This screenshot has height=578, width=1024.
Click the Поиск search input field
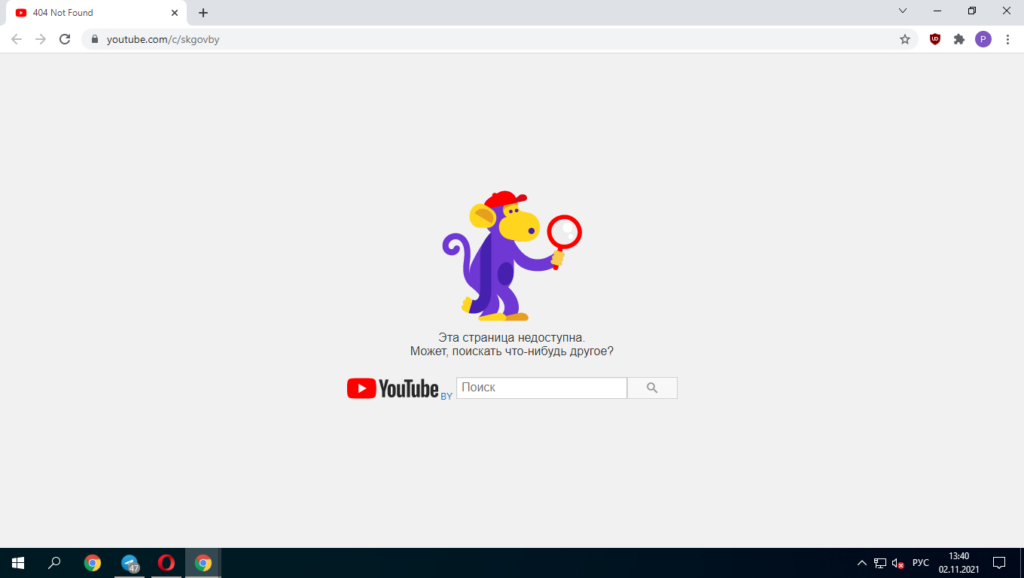(x=541, y=388)
